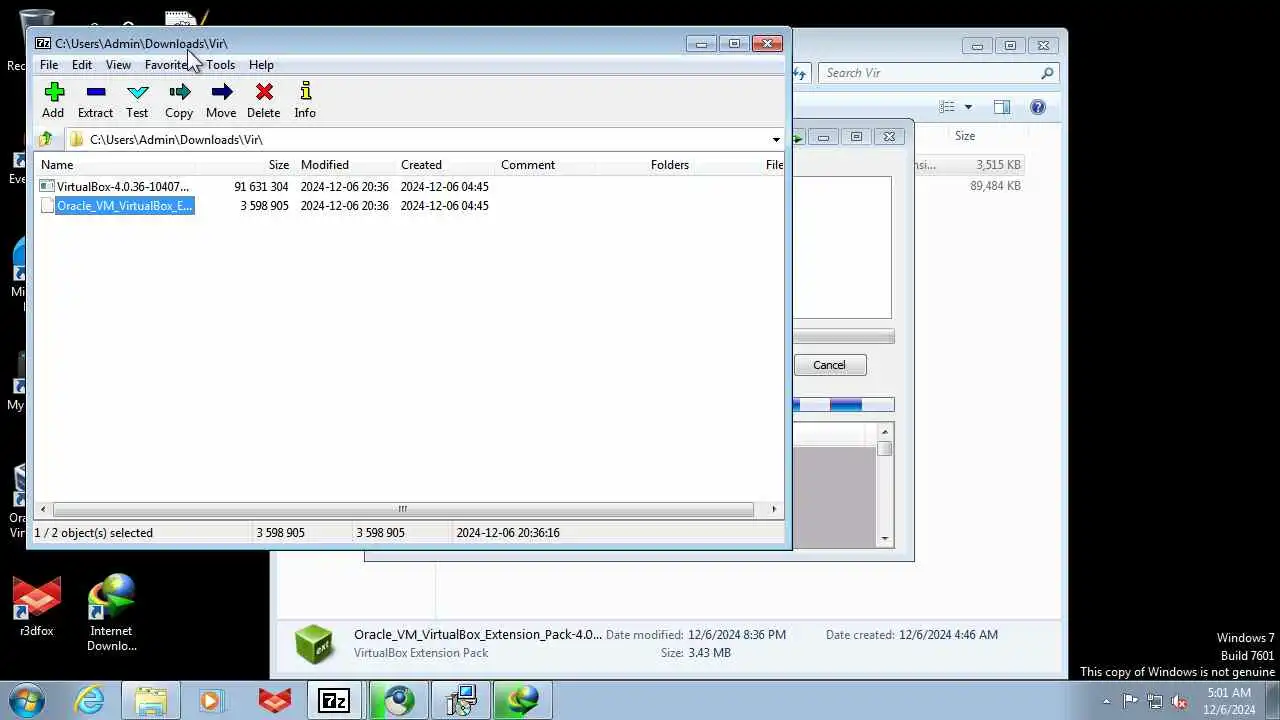Open r3dfox browser from taskbar
The image size is (1280, 720).
click(275, 701)
